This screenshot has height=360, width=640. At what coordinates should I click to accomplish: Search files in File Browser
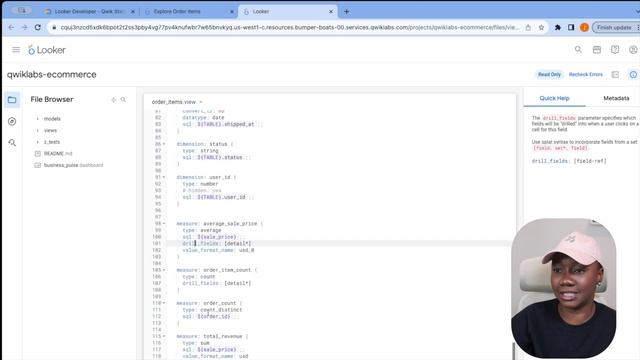[123, 100]
